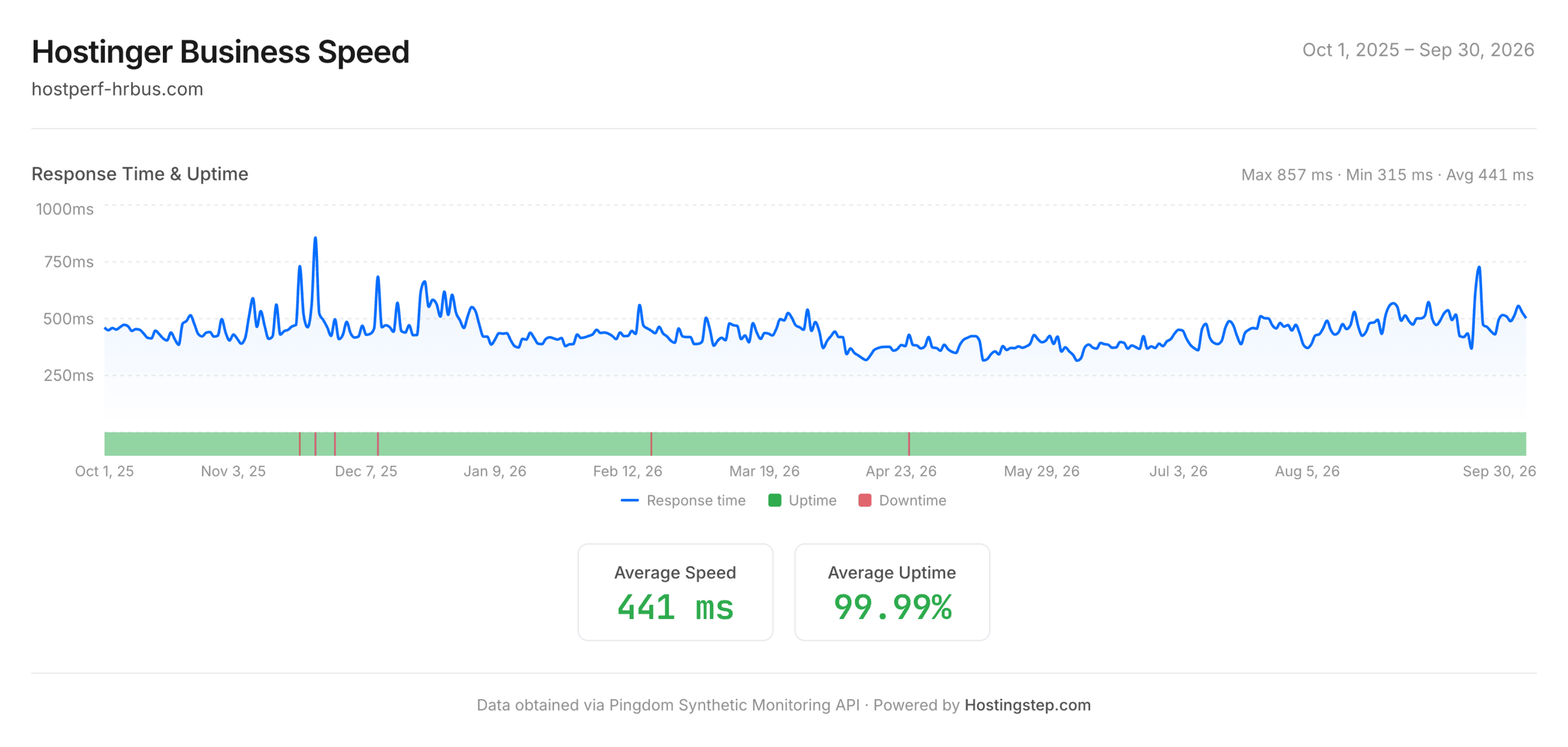Click the Hostinger Business Speed title
This screenshot has width=1568, height=747.
pos(221,51)
